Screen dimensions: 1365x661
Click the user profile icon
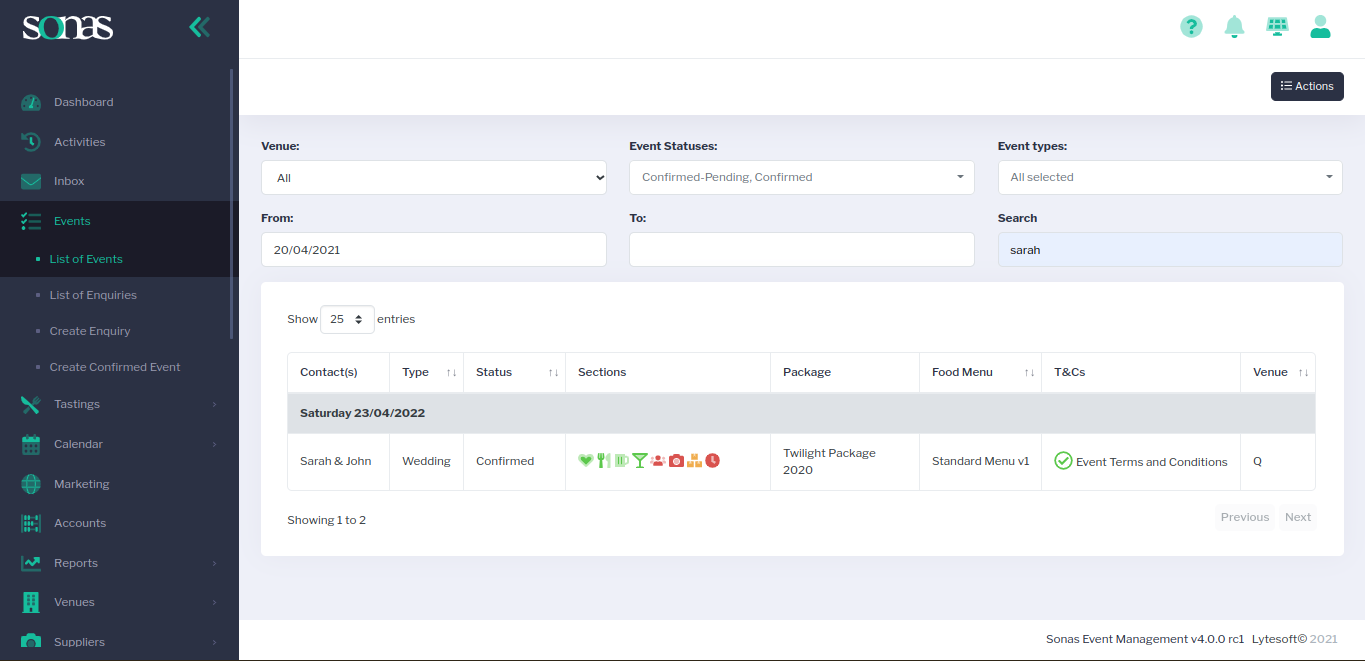1320,27
